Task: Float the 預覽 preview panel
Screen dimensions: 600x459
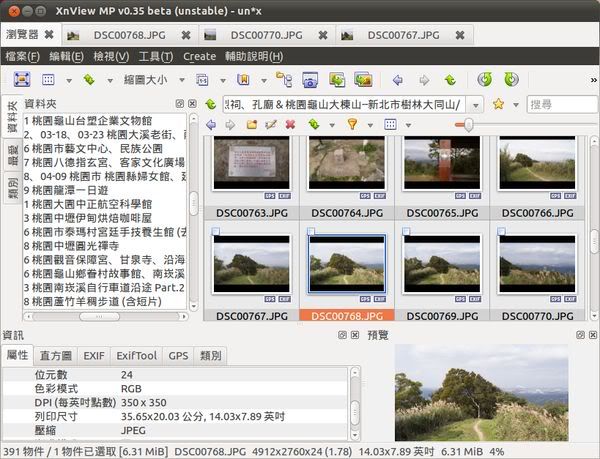Action: coord(580,335)
